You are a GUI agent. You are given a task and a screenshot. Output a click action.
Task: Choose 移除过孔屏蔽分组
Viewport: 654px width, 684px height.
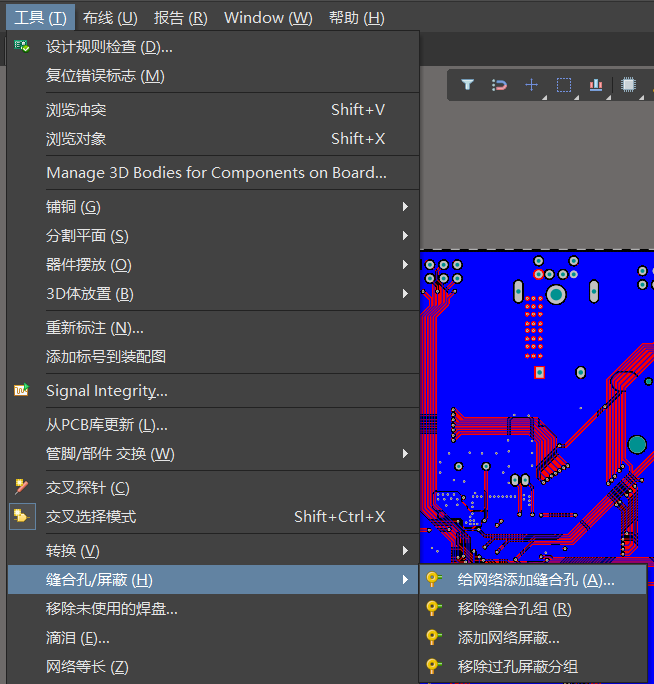pyautogui.click(x=533, y=667)
